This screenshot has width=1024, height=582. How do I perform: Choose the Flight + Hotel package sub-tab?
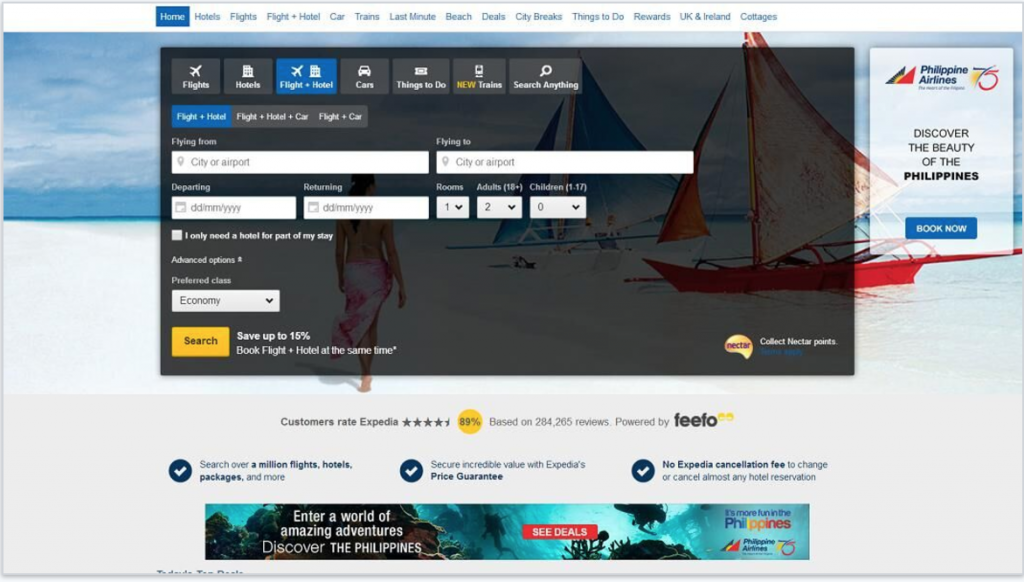tap(201, 116)
